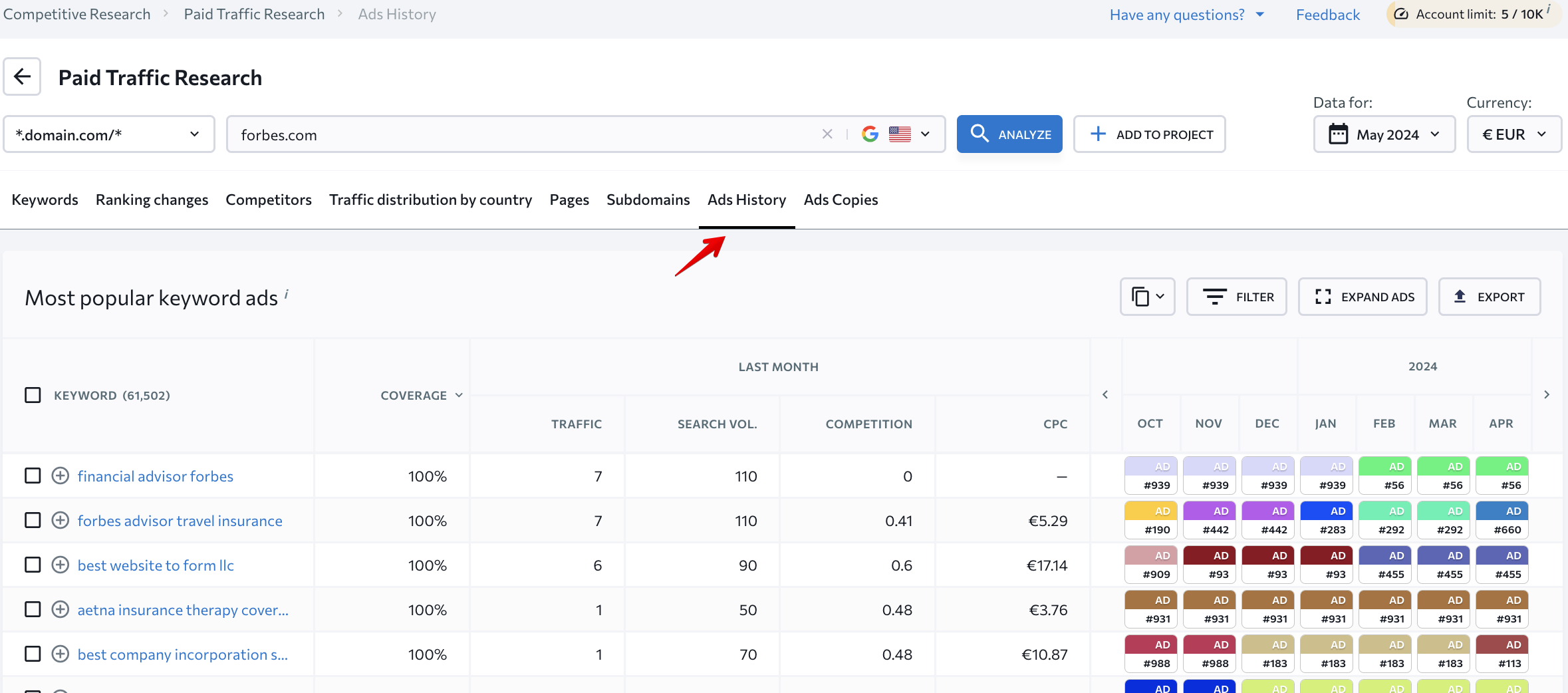Open the search engine region dropdown arrow
Screen dimensions: 1568x693
pyautogui.click(x=925, y=134)
